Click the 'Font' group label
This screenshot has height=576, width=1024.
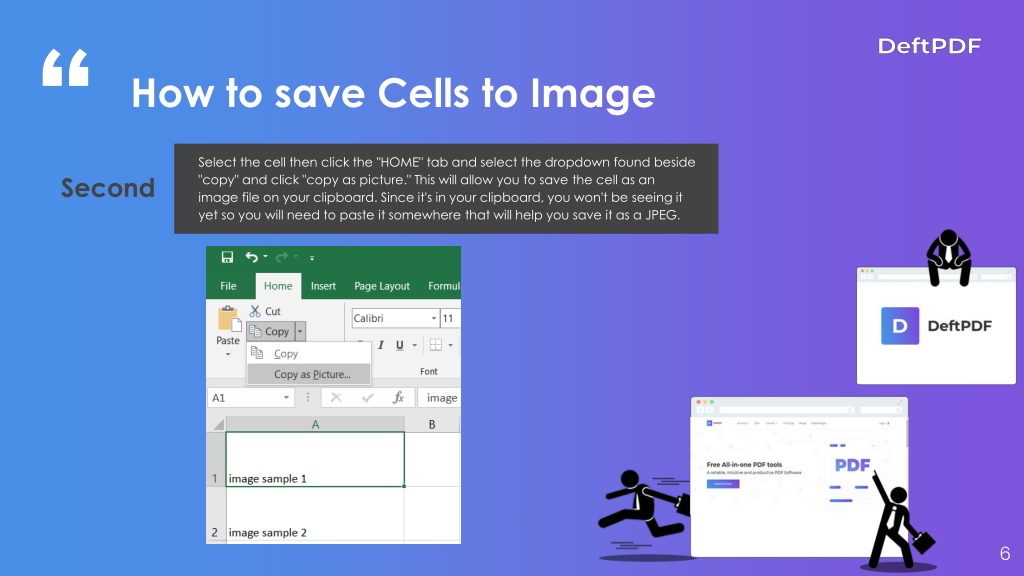pos(429,372)
